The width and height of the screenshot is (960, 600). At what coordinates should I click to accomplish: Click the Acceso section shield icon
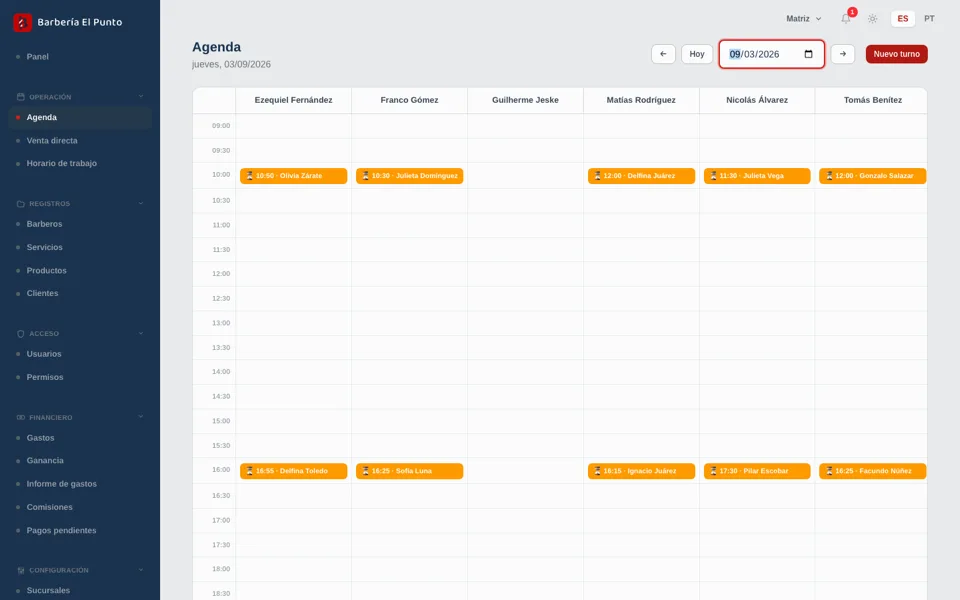pos(20,334)
